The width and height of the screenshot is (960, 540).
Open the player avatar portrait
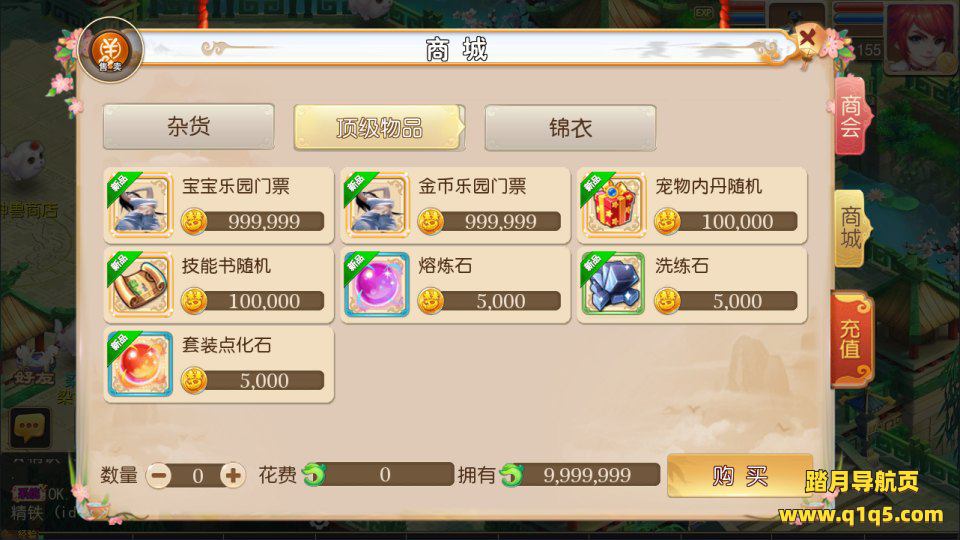920,37
